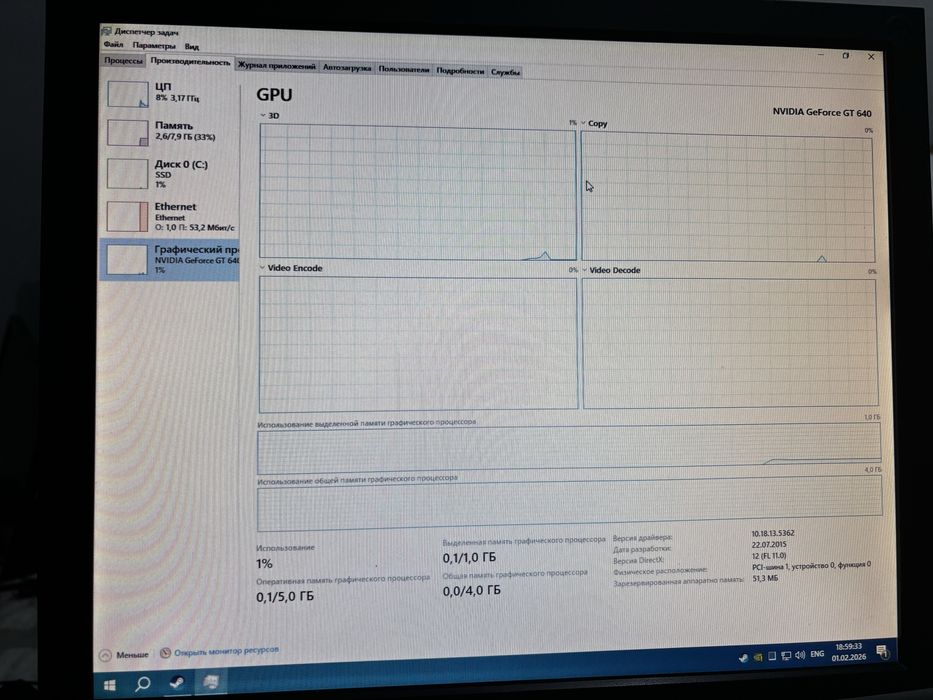Open Steam from the taskbar
Image resolution: width=933 pixels, height=700 pixels.
click(177, 683)
